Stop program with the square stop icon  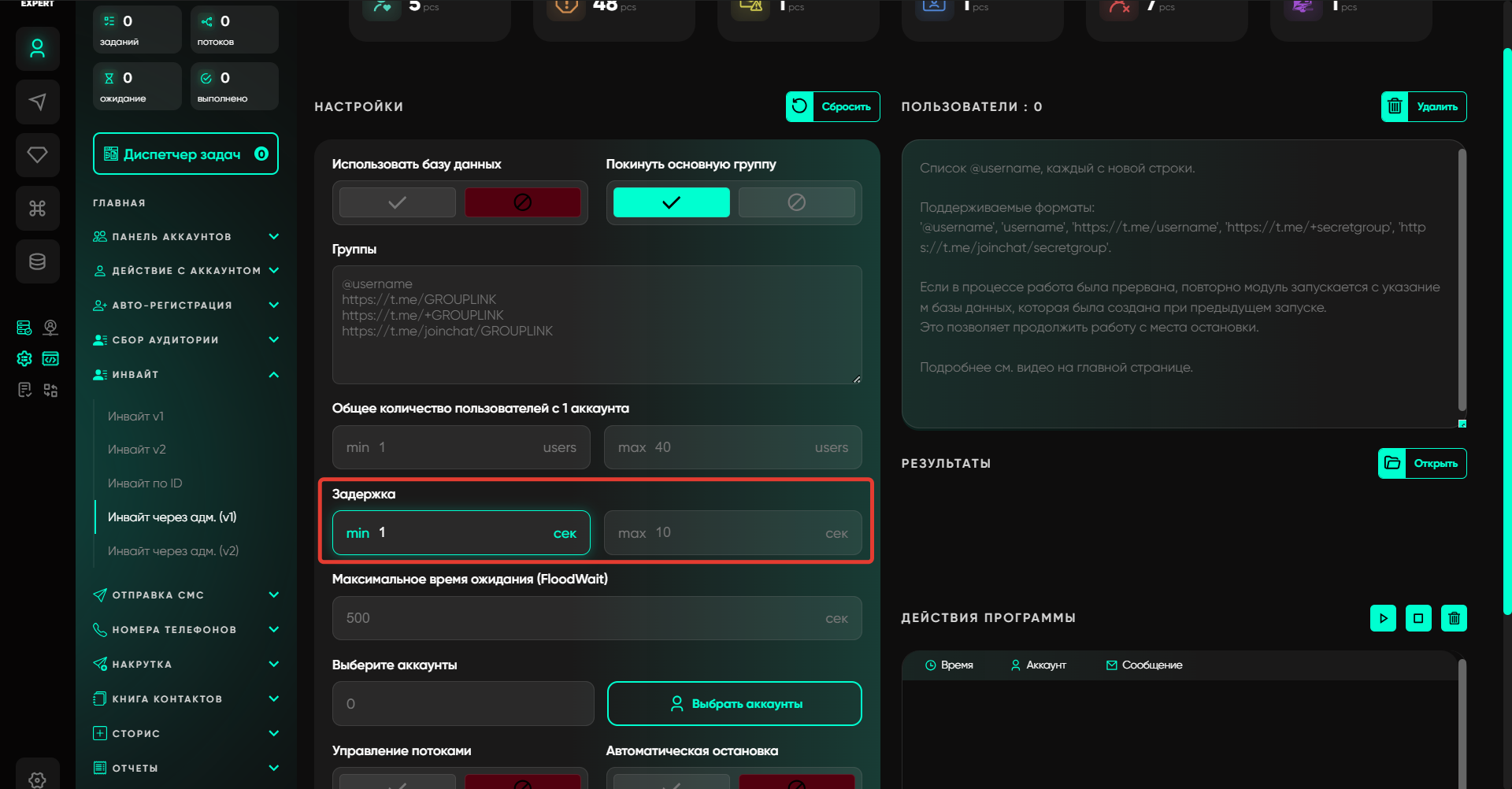(1418, 618)
